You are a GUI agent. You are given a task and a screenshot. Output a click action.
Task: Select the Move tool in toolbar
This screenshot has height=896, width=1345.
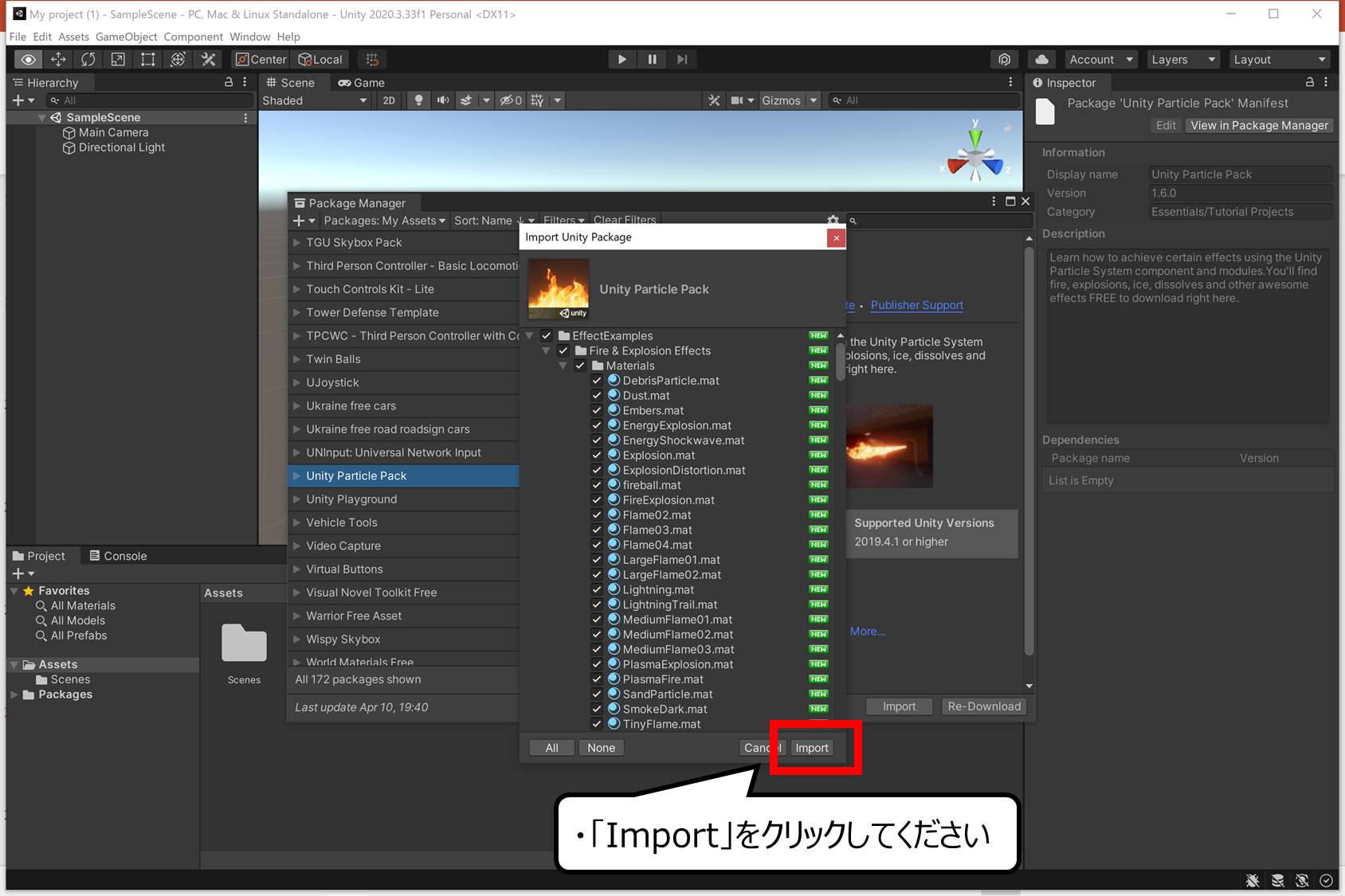tap(58, 60)
